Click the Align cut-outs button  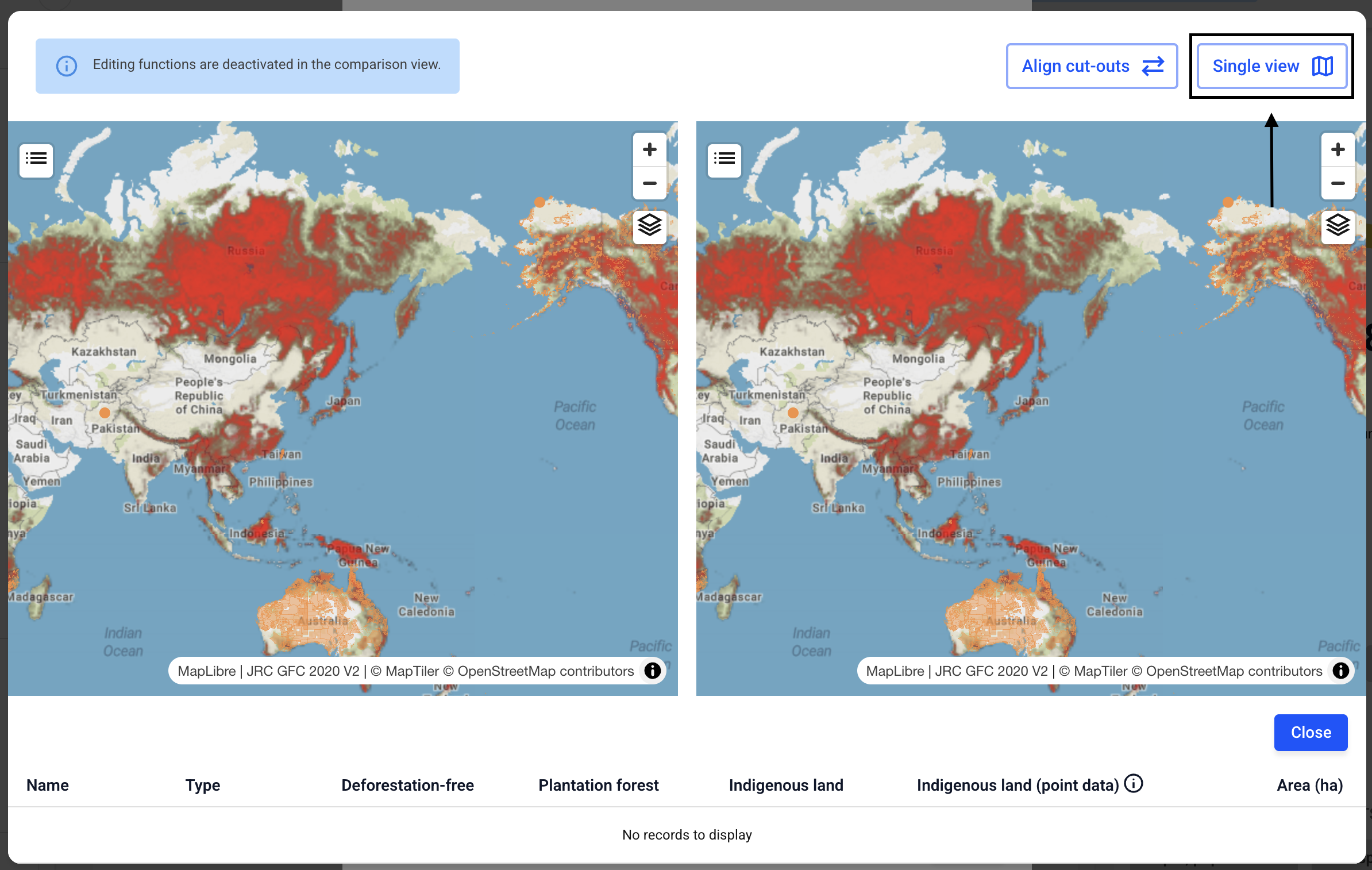[x=1092, y=66]
